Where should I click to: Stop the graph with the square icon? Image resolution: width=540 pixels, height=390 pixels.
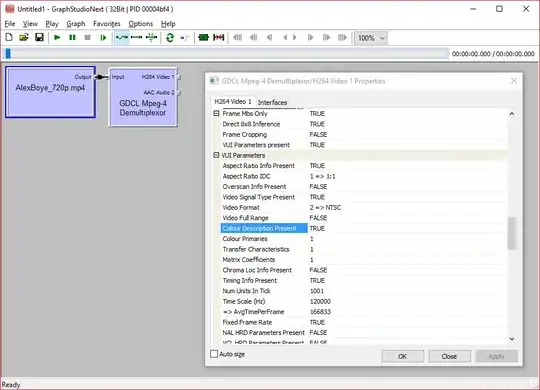click(x=87, y=38)
